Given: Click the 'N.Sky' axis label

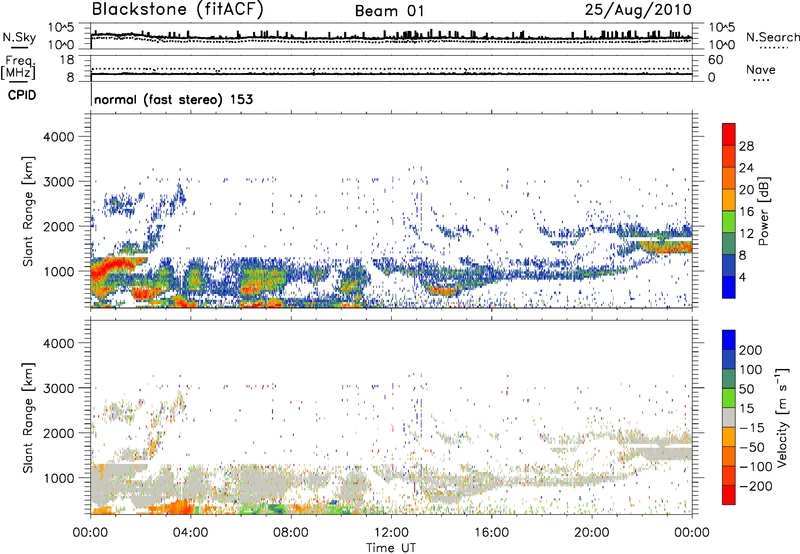Looking at the screenshot, I should pyautogui.click(x=19, y=37).
